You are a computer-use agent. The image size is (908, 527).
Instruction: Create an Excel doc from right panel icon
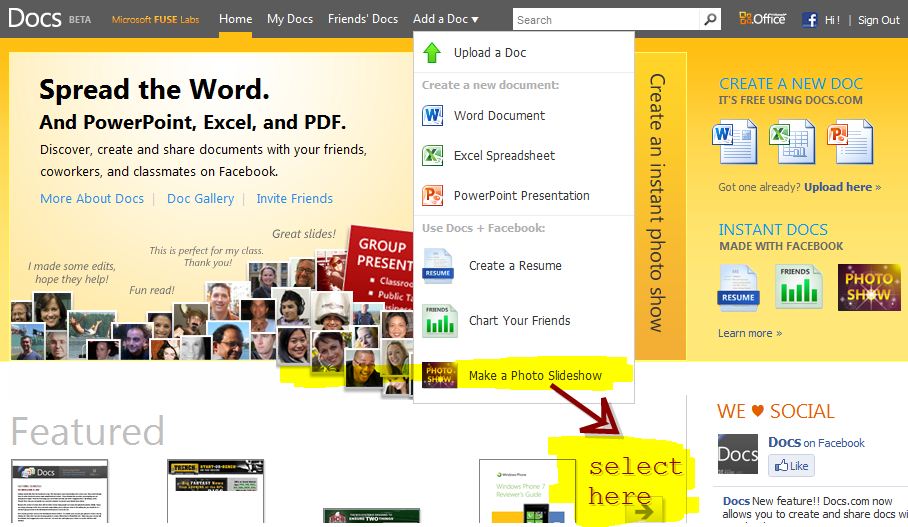(792, 141)
